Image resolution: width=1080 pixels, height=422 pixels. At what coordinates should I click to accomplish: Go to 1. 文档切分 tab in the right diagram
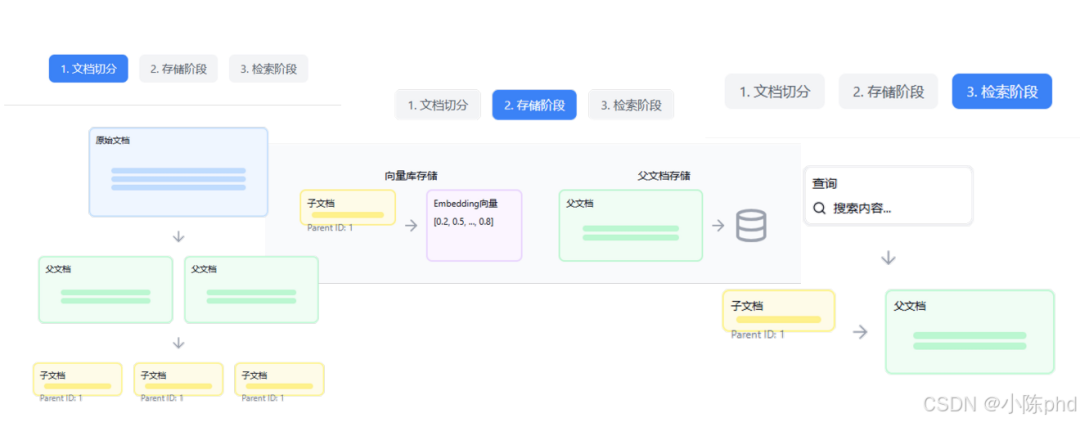tap(775, 92)
